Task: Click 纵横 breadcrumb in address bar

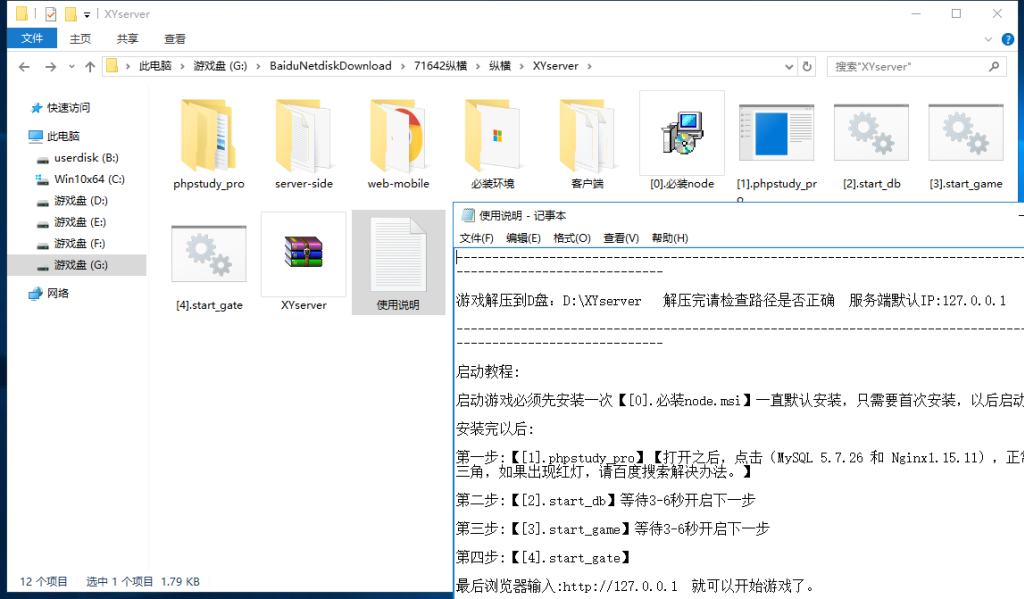Action: pyautogui.click(x=500, y=66)
